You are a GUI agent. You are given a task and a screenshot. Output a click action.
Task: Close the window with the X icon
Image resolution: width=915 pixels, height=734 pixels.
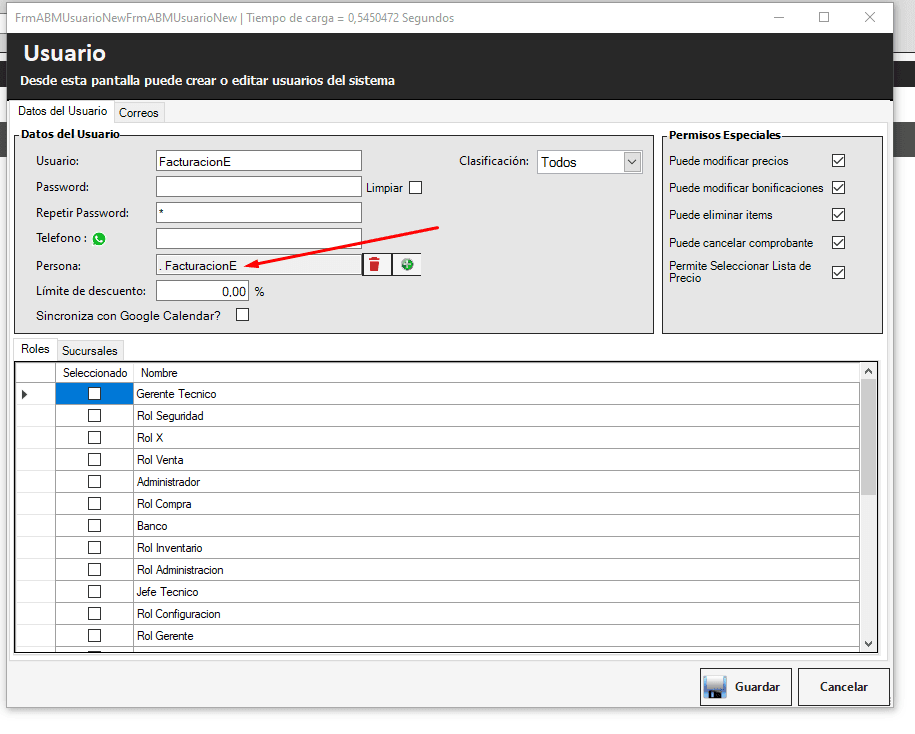click(871, 17)
